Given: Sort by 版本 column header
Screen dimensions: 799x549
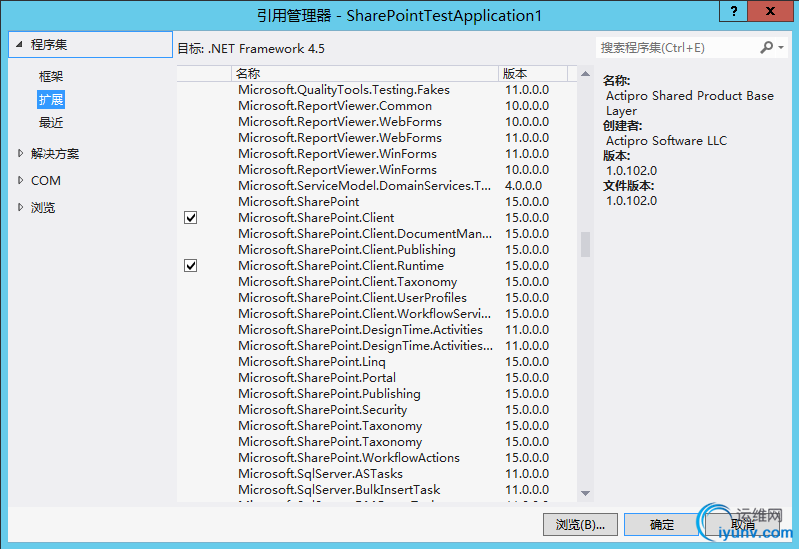Looking at the screenshot, I should point(532,73).
